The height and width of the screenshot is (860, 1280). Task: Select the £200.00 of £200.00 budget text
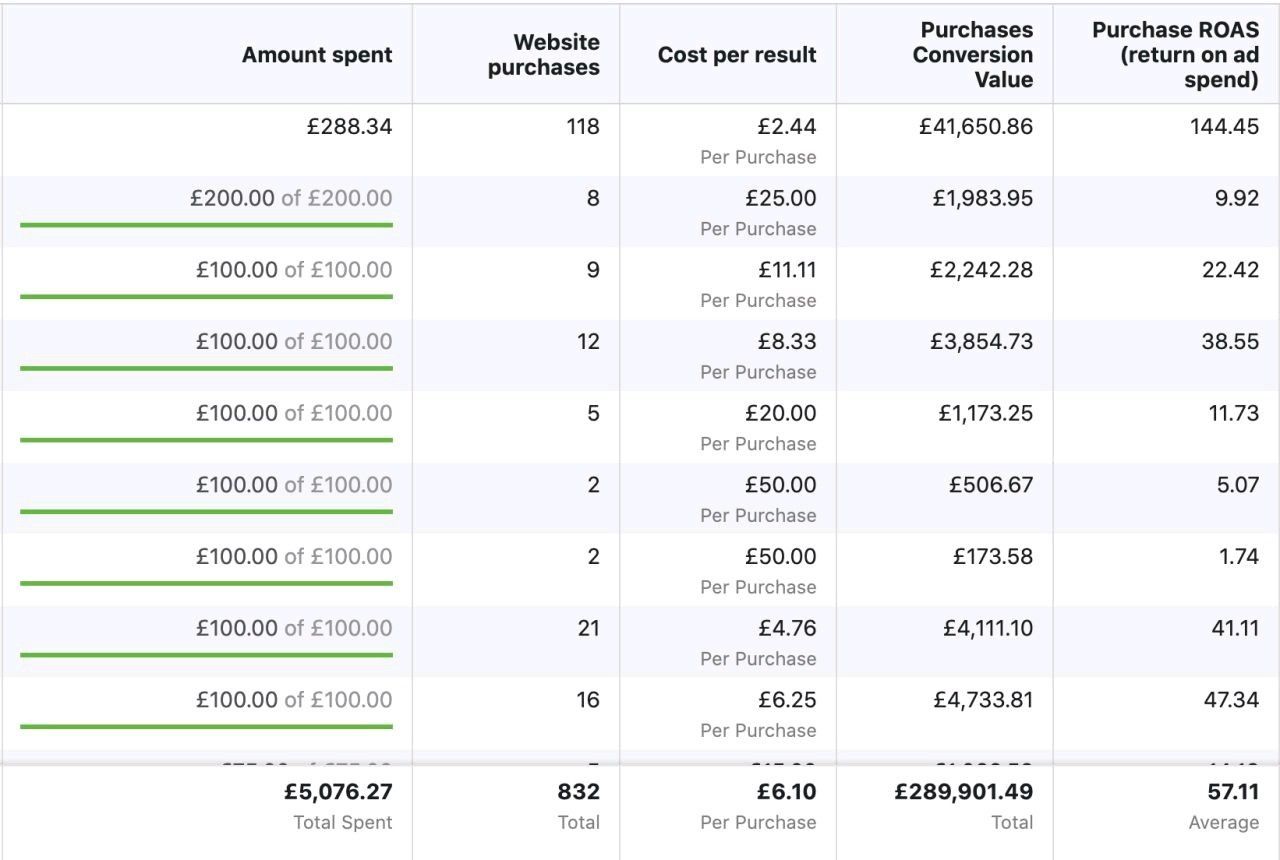click(x=291, y=198)
